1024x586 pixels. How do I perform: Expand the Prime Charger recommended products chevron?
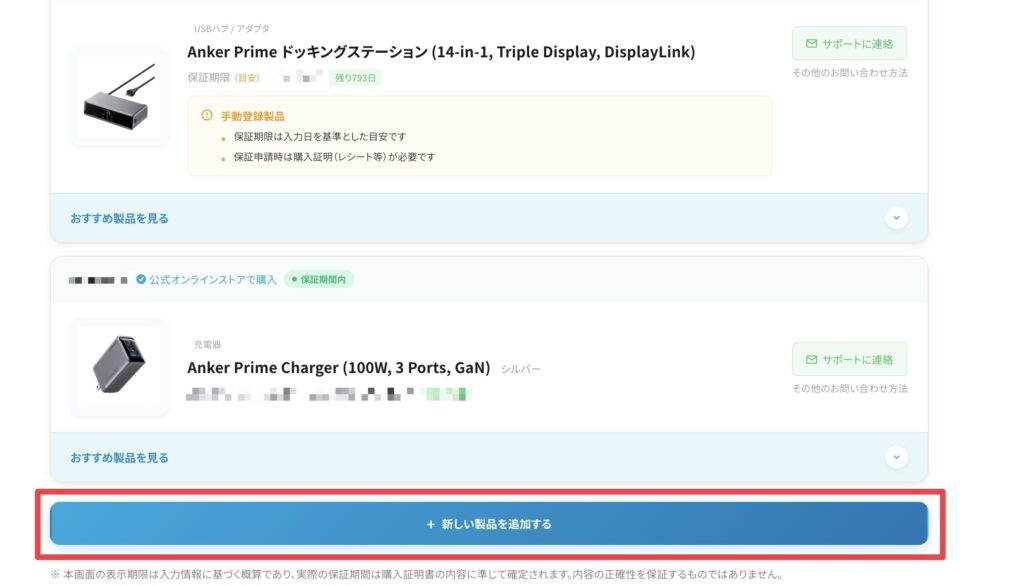(x=896, y=457)
